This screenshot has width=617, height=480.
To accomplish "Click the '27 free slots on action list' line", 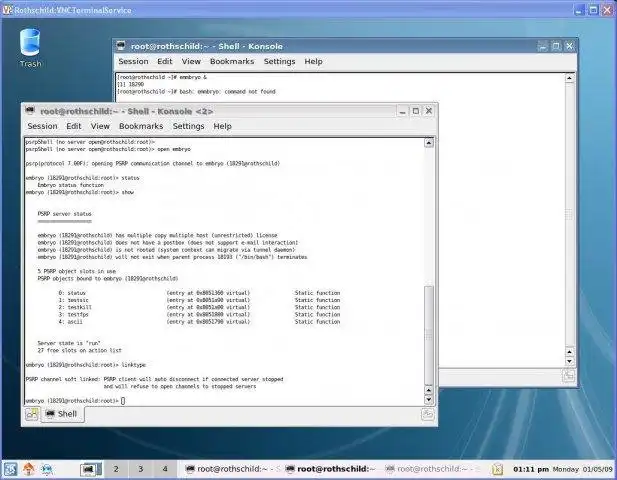I will pyautogui.click(x=79, y=351).
